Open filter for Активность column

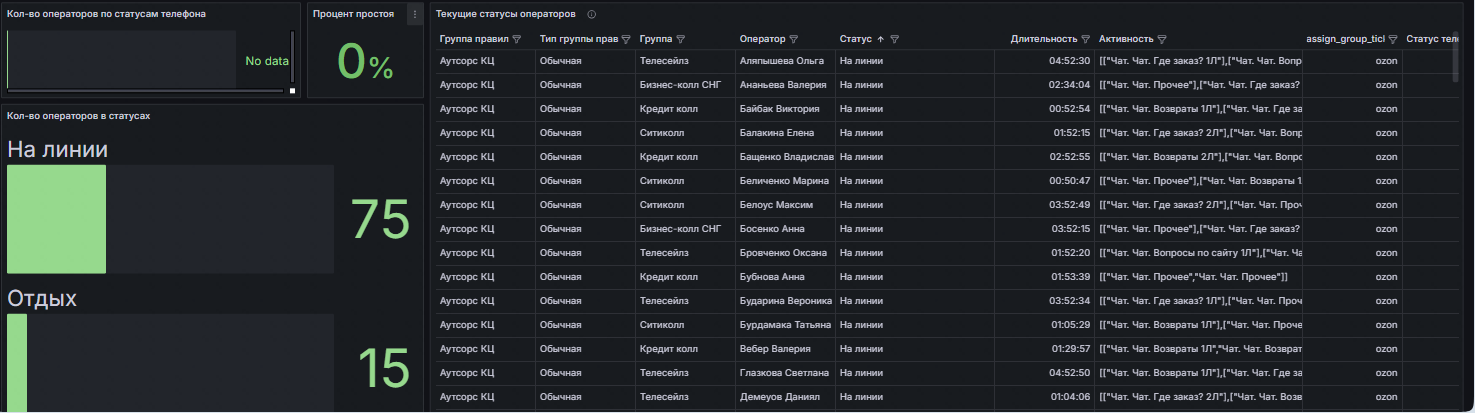coord(1162,39)
